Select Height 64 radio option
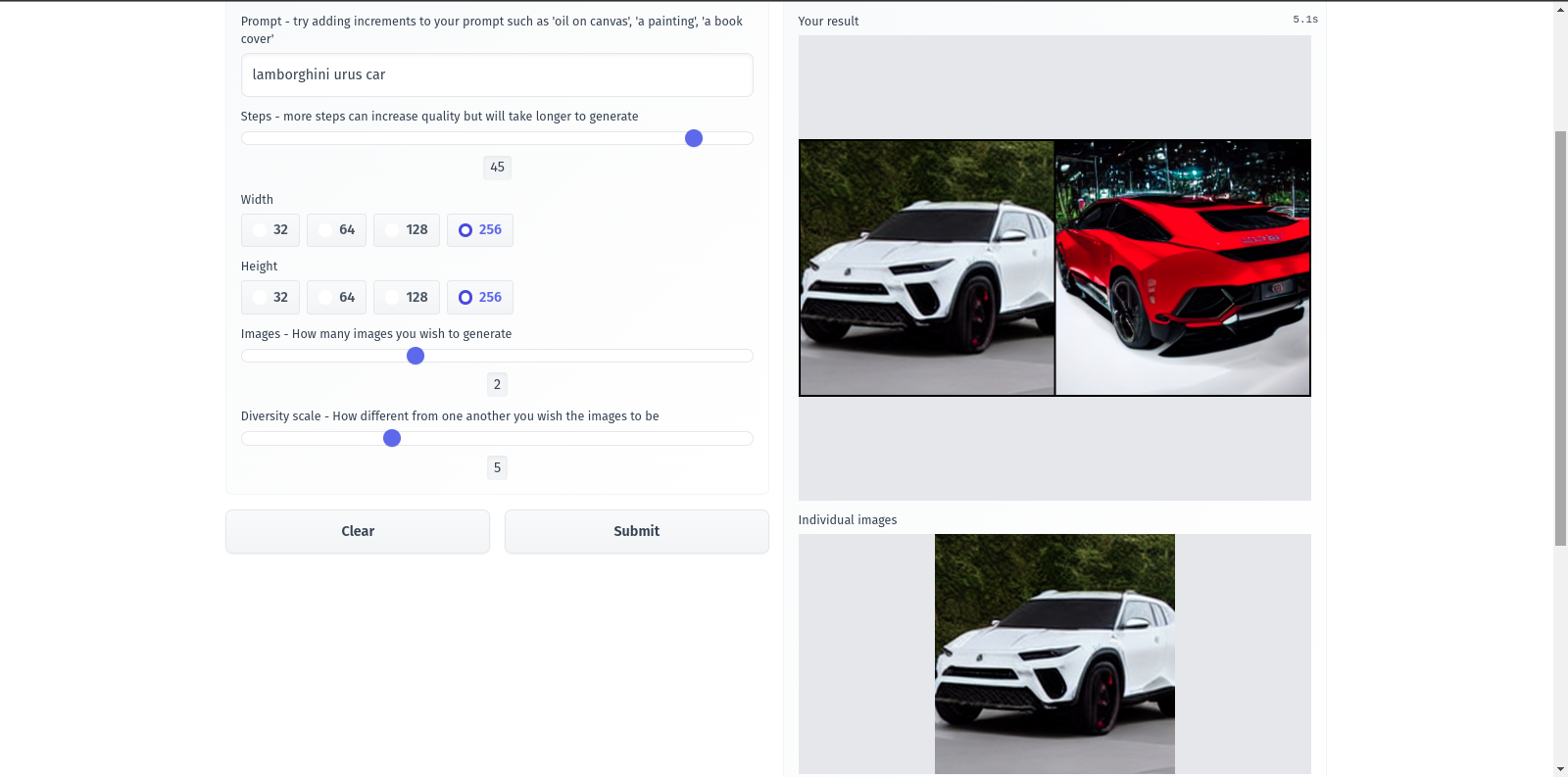Screen dimensions: 1568x777 (x=336, y=297)
